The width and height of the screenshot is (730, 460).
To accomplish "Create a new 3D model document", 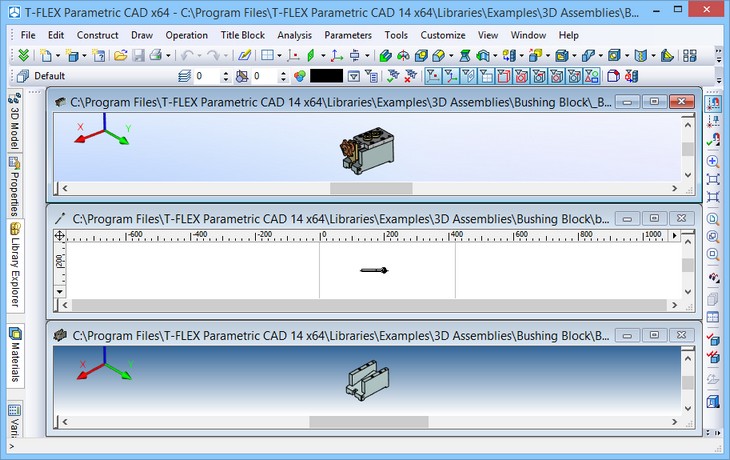I will click(72, 56).
